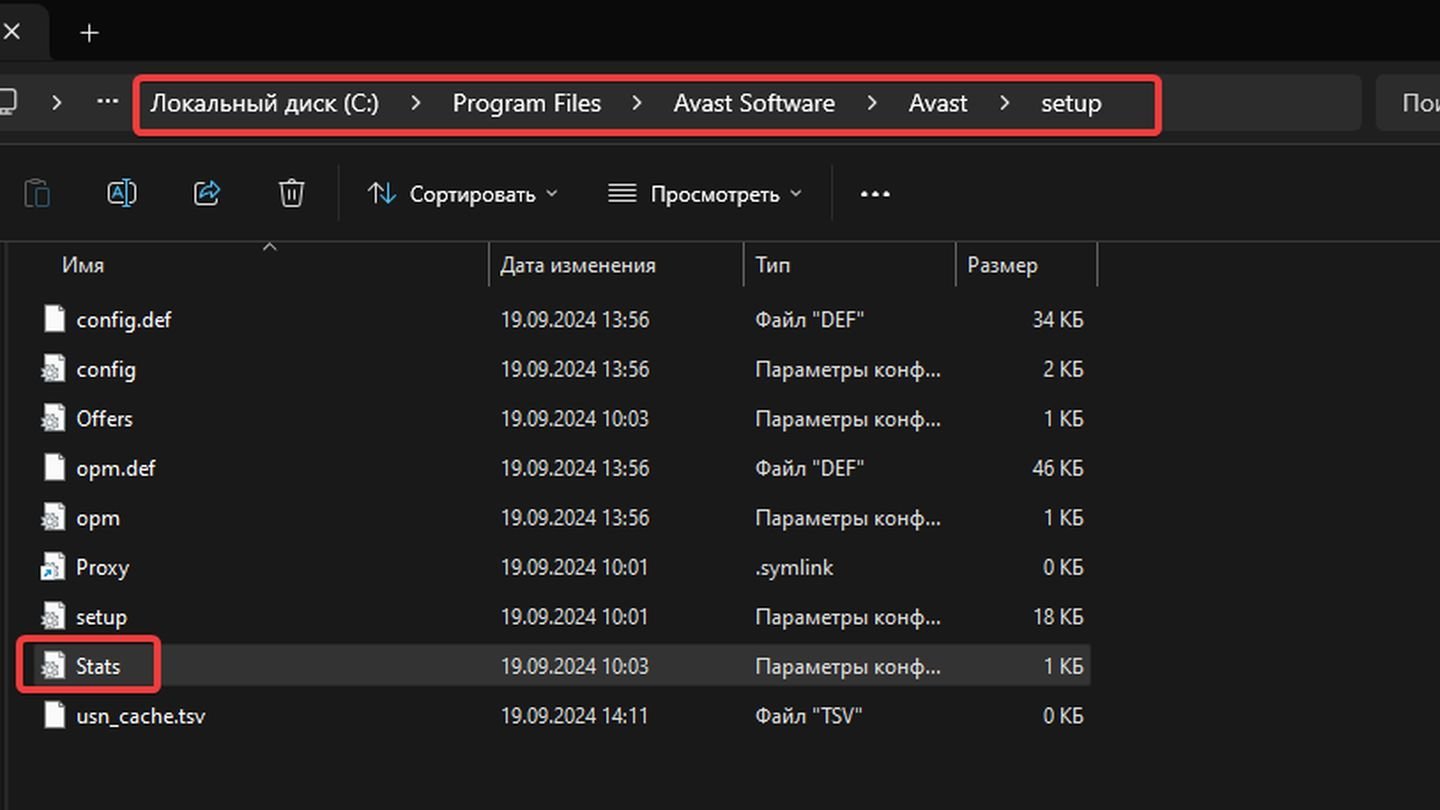
Task: Click the 34 КБ size cell
Action: [1058, 320]
